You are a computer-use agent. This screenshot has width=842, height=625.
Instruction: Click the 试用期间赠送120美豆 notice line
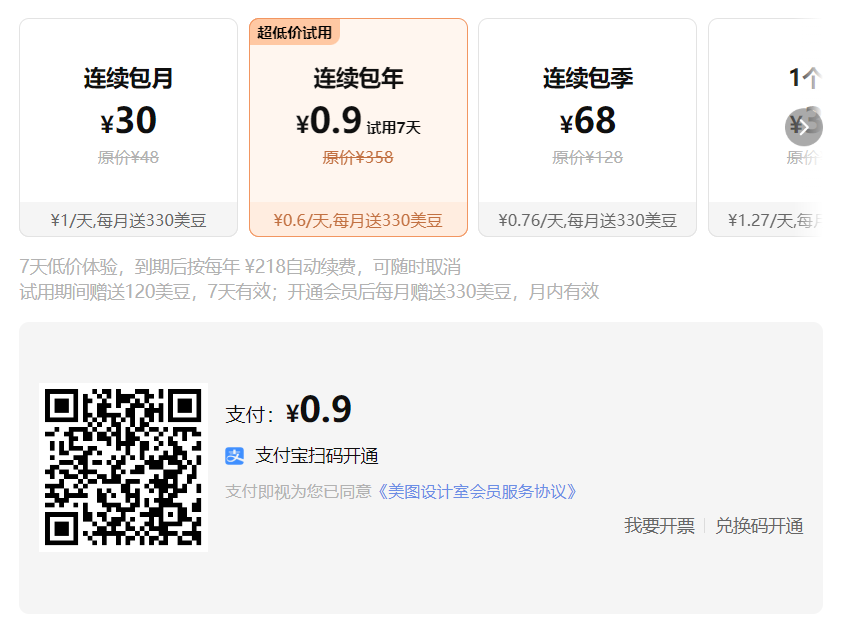(x=309, y=292)
